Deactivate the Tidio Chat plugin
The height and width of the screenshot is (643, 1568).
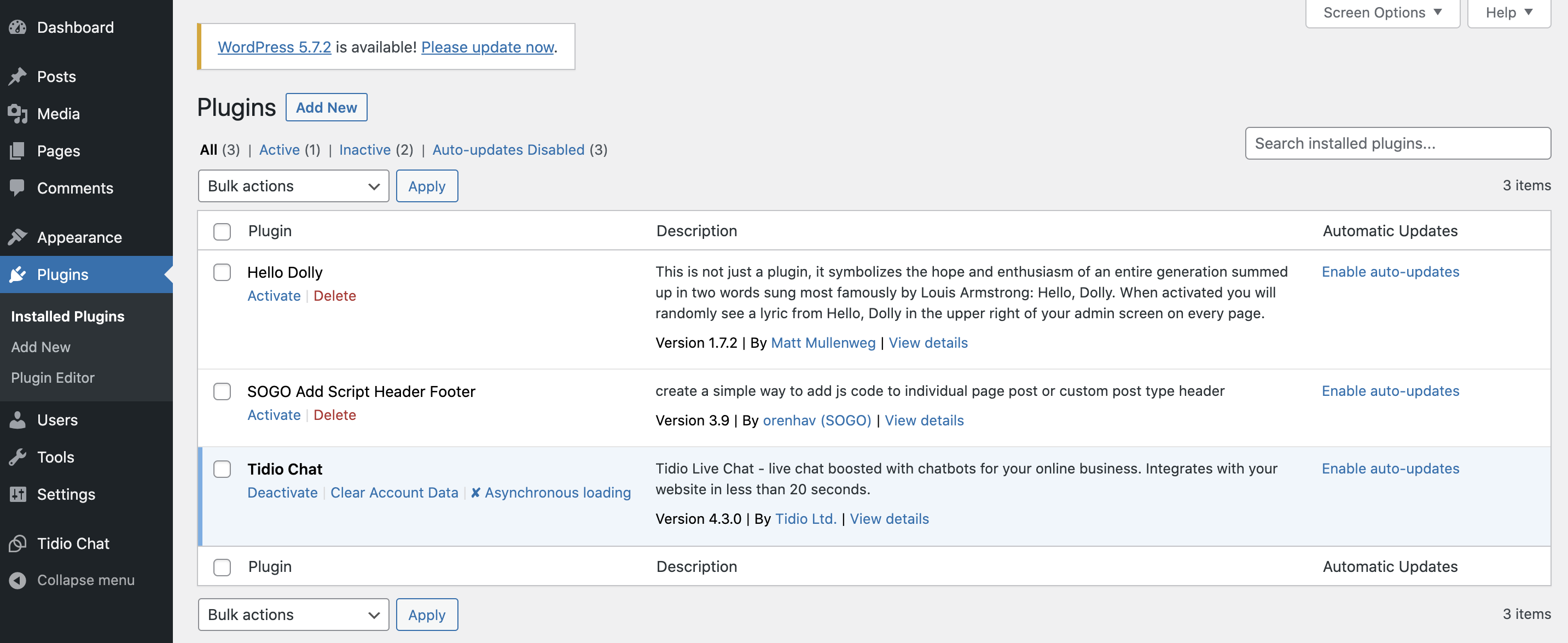point(282,493)
